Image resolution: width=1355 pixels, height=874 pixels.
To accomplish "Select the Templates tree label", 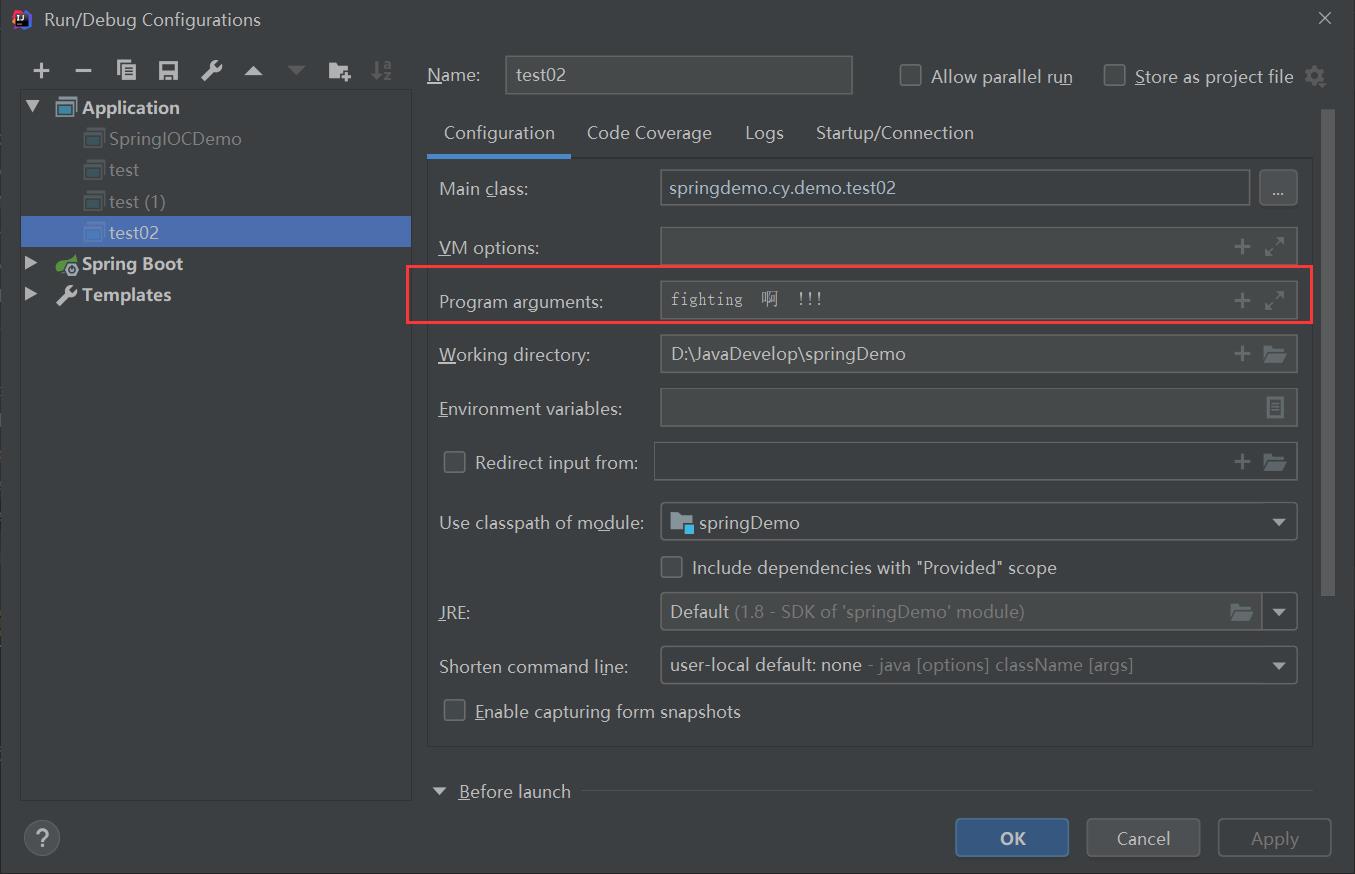I will [x=126, y=295].
